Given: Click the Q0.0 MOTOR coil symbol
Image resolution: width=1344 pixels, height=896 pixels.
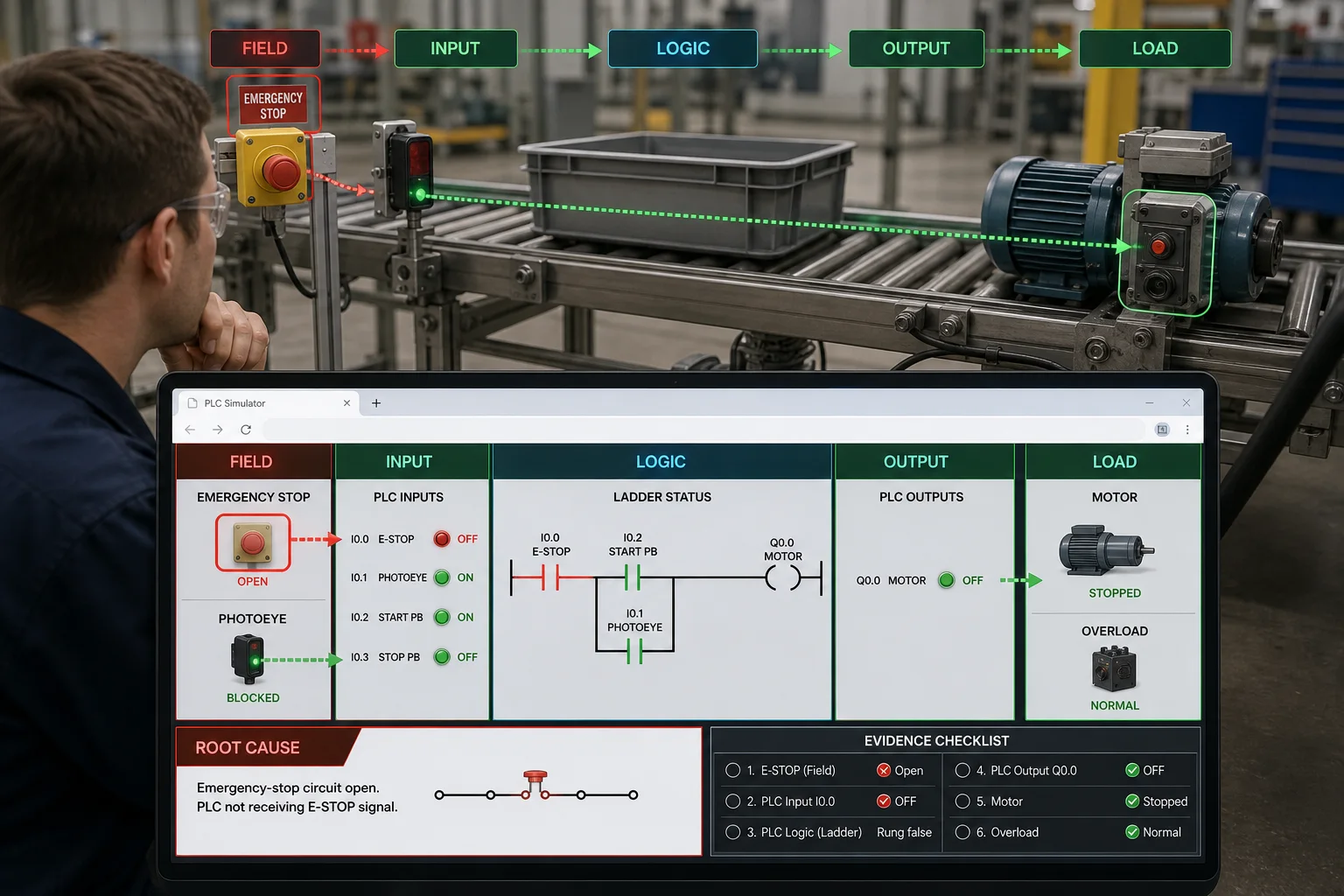Looking at the screenshot, I should coord(782,577).
